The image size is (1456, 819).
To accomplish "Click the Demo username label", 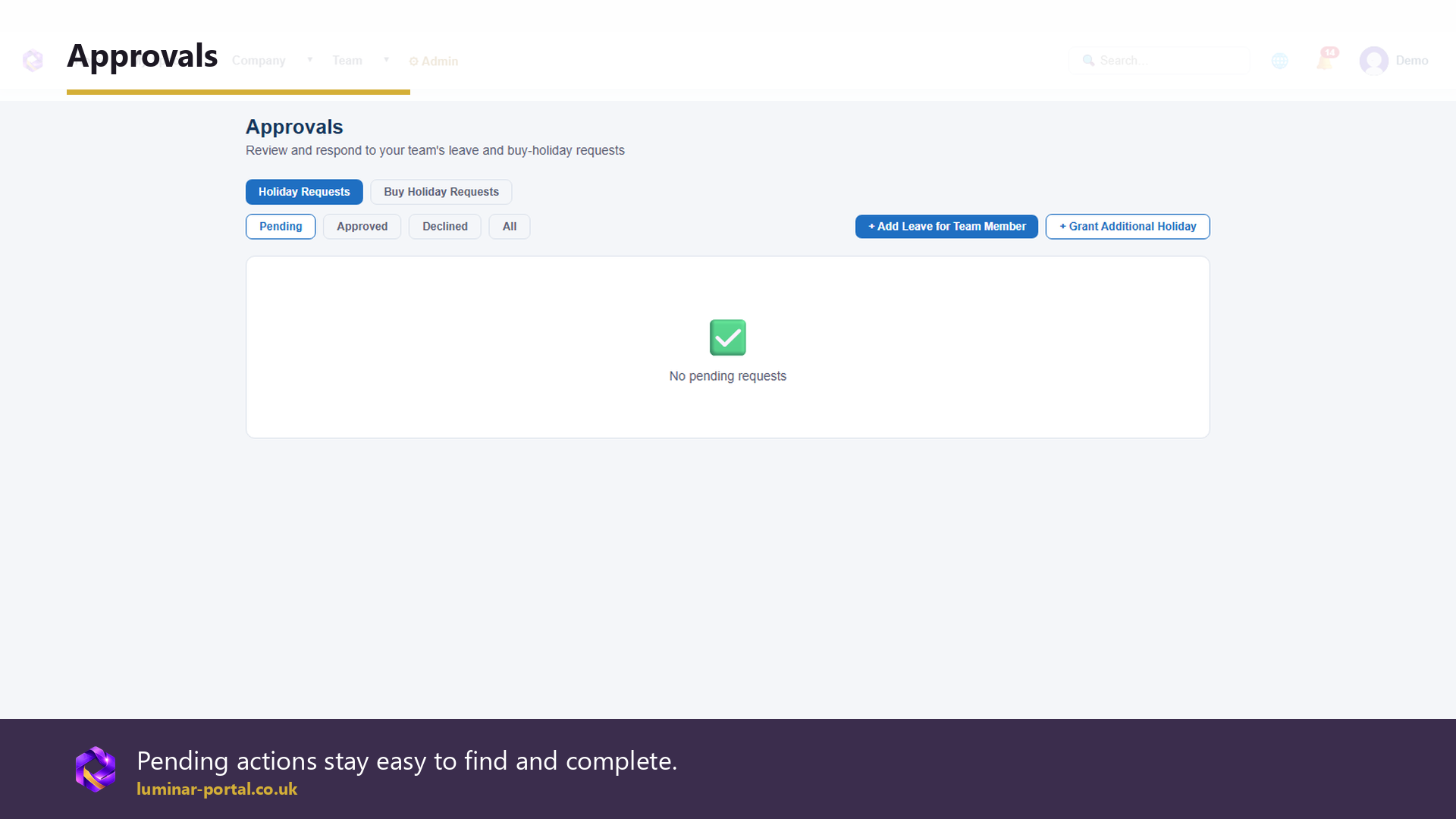I will [x=1412, y=61].
